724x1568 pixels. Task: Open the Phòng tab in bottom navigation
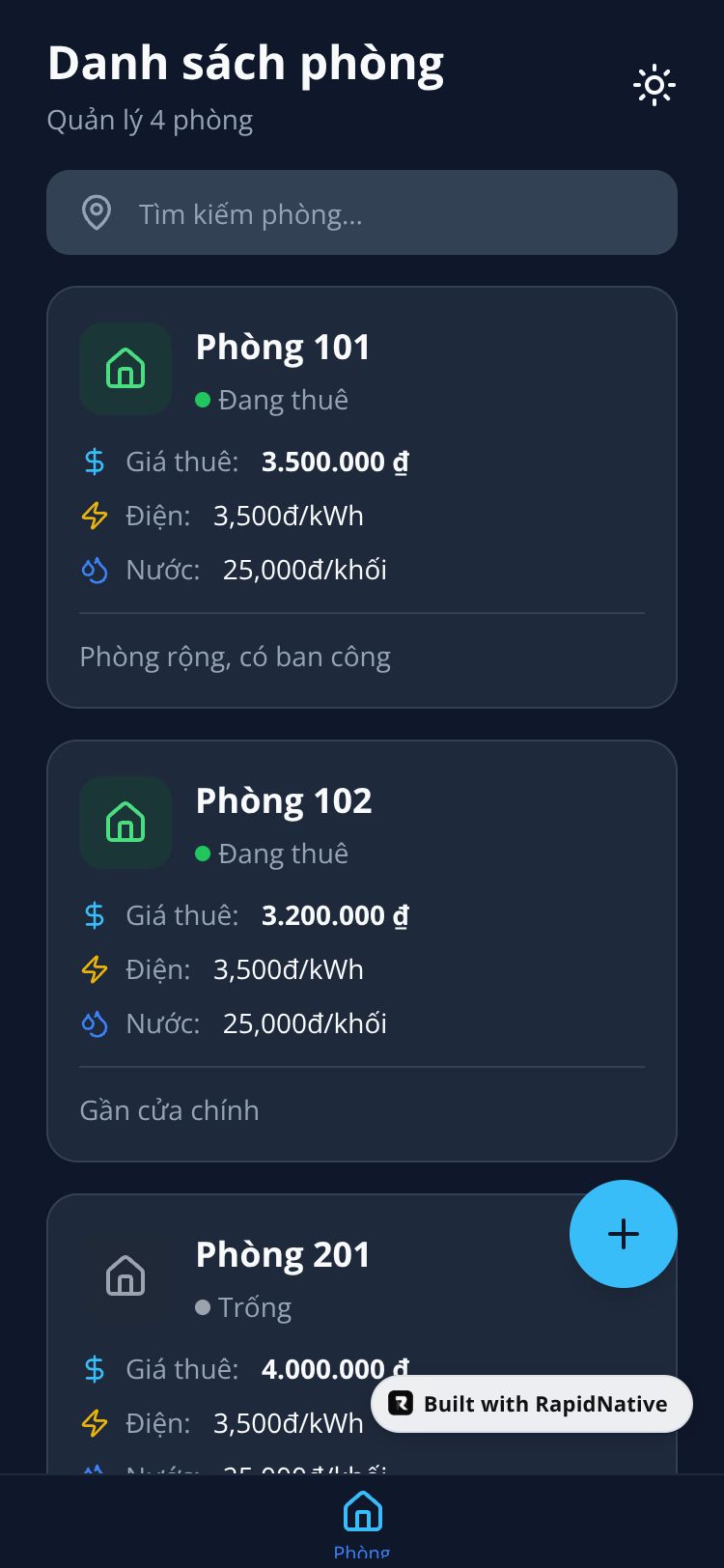[x=362, y=1521]
